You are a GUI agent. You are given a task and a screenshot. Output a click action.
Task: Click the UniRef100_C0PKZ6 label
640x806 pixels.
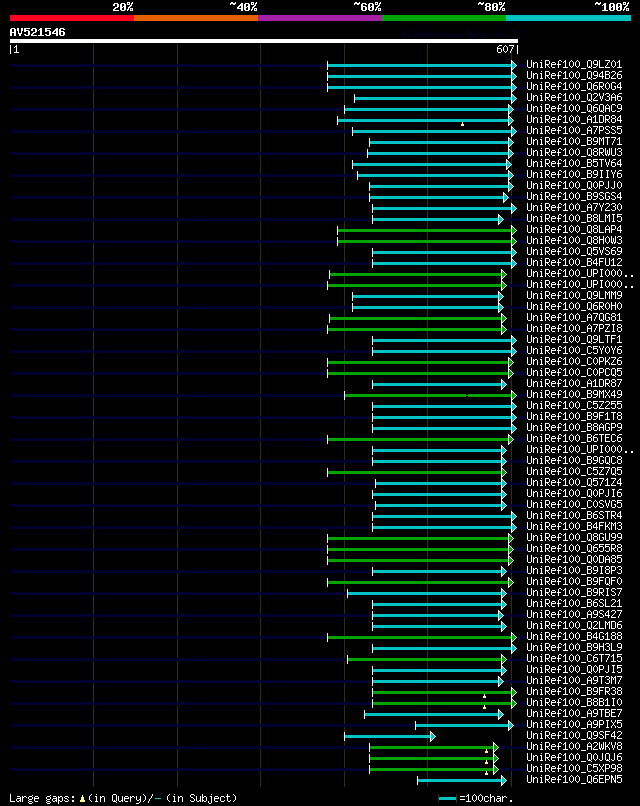tap(574, 361)
